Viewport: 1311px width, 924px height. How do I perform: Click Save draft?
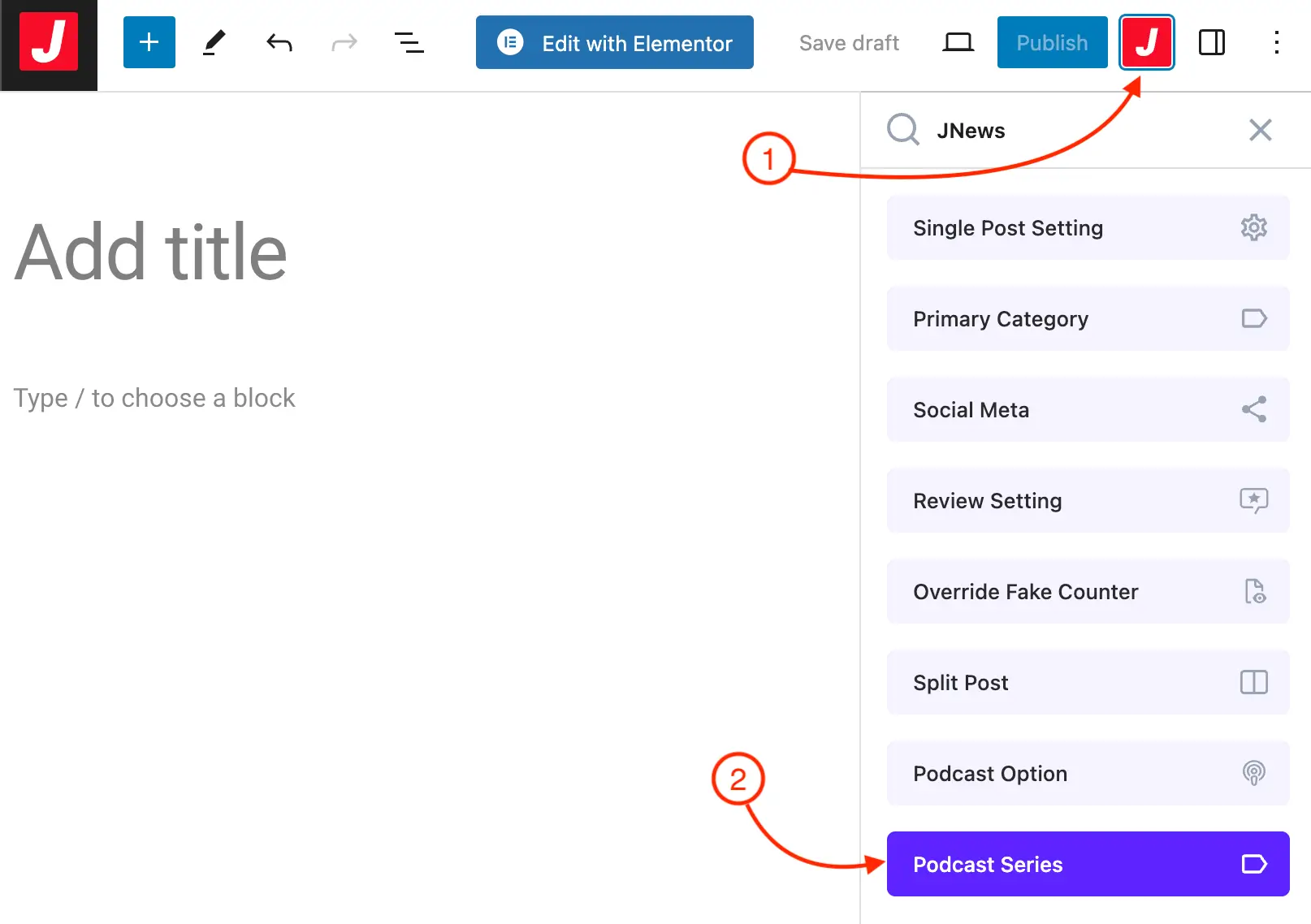849,42
